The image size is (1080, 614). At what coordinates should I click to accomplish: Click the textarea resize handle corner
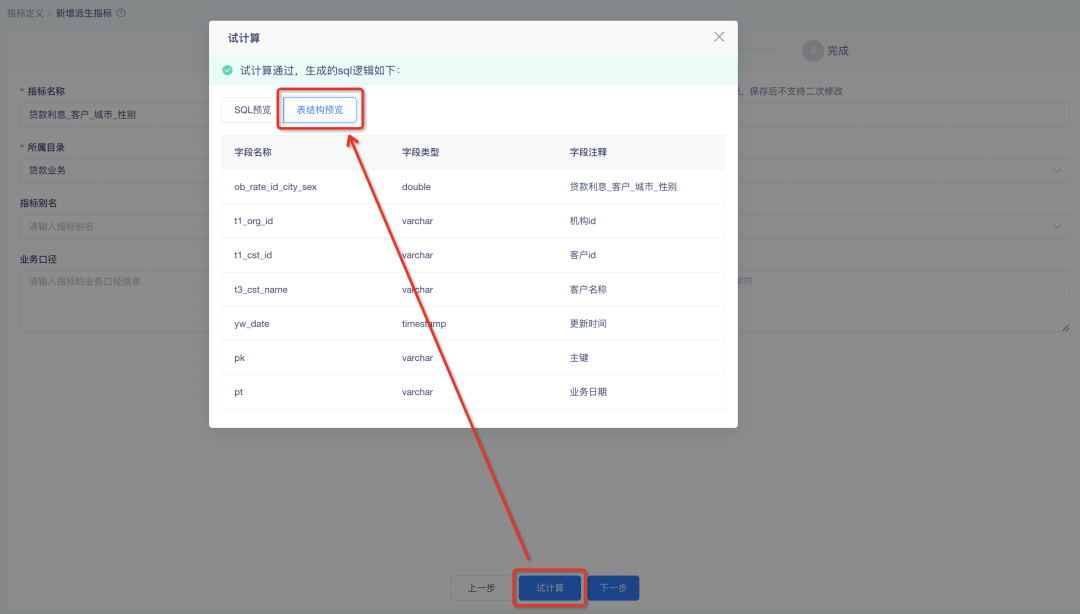point(1065,327)
